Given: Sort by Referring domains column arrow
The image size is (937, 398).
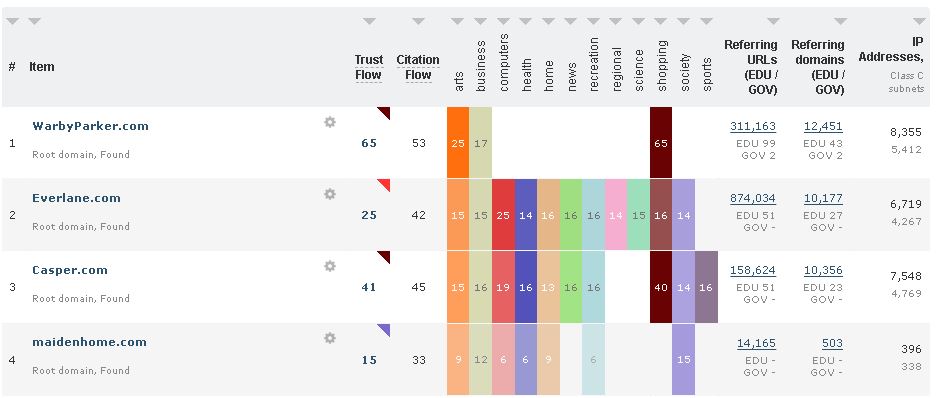Looking at the screenshot, I should pos(840,22).
